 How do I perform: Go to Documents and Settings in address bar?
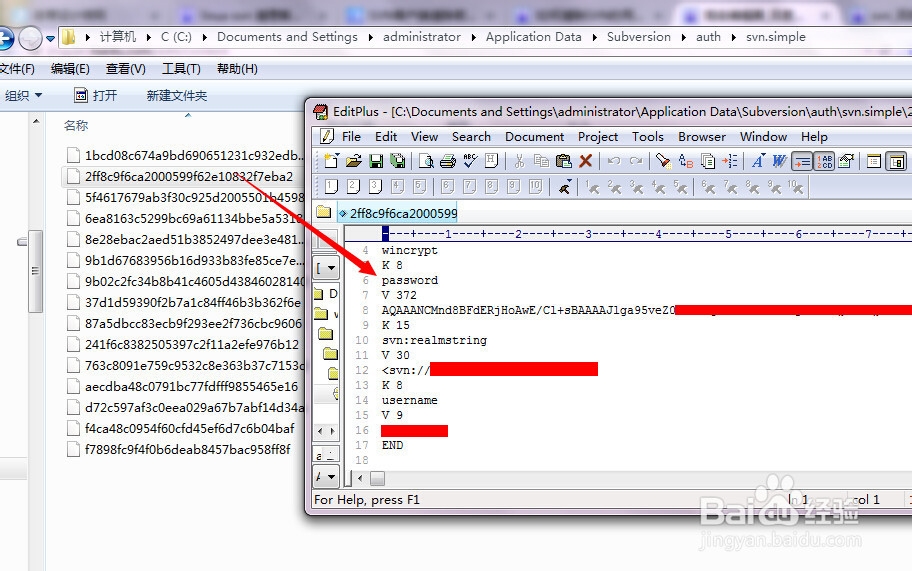click(287, 37)
